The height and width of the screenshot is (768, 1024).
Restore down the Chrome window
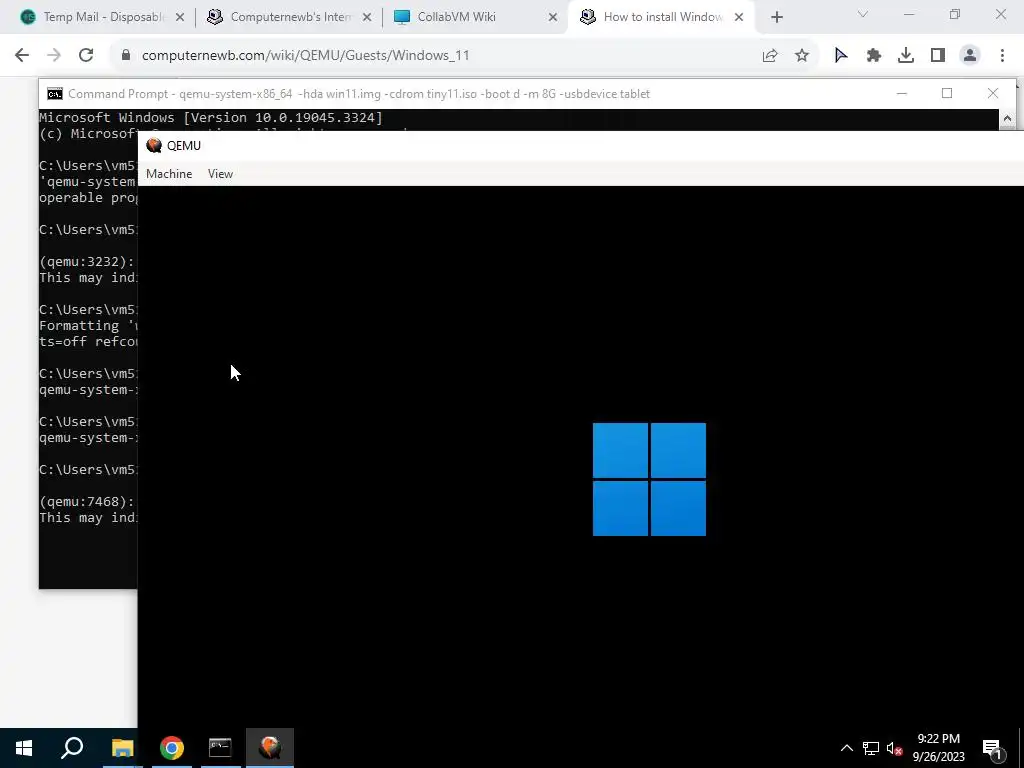click(955, 14)
